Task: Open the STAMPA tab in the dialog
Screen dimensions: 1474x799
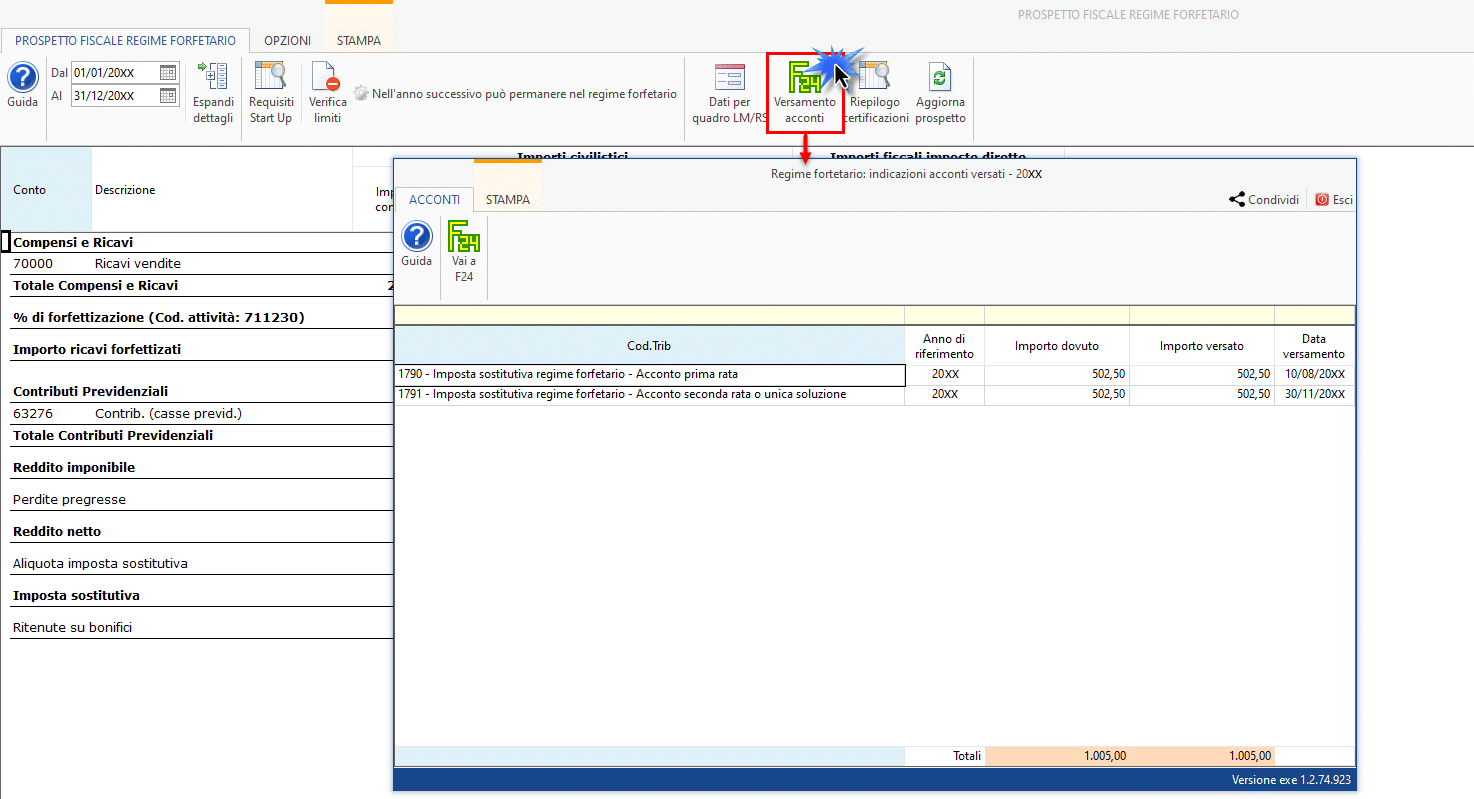Action: [x=508, y=199]
